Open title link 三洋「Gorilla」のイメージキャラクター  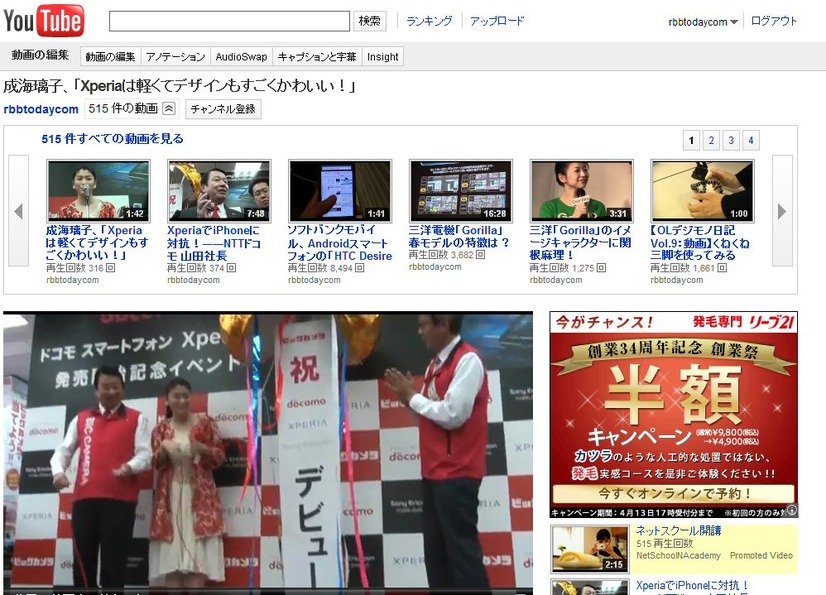pyautogui.click(x=581, y=242)
